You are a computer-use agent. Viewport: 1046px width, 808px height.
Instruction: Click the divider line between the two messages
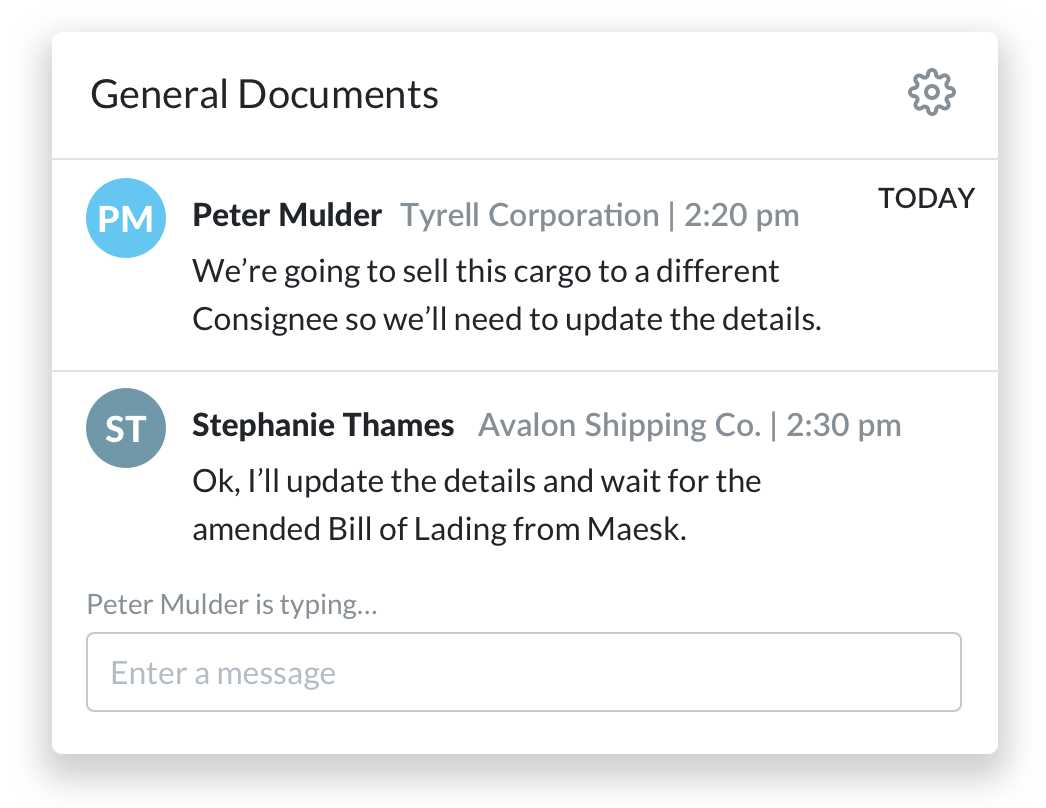tap(524, 371)
